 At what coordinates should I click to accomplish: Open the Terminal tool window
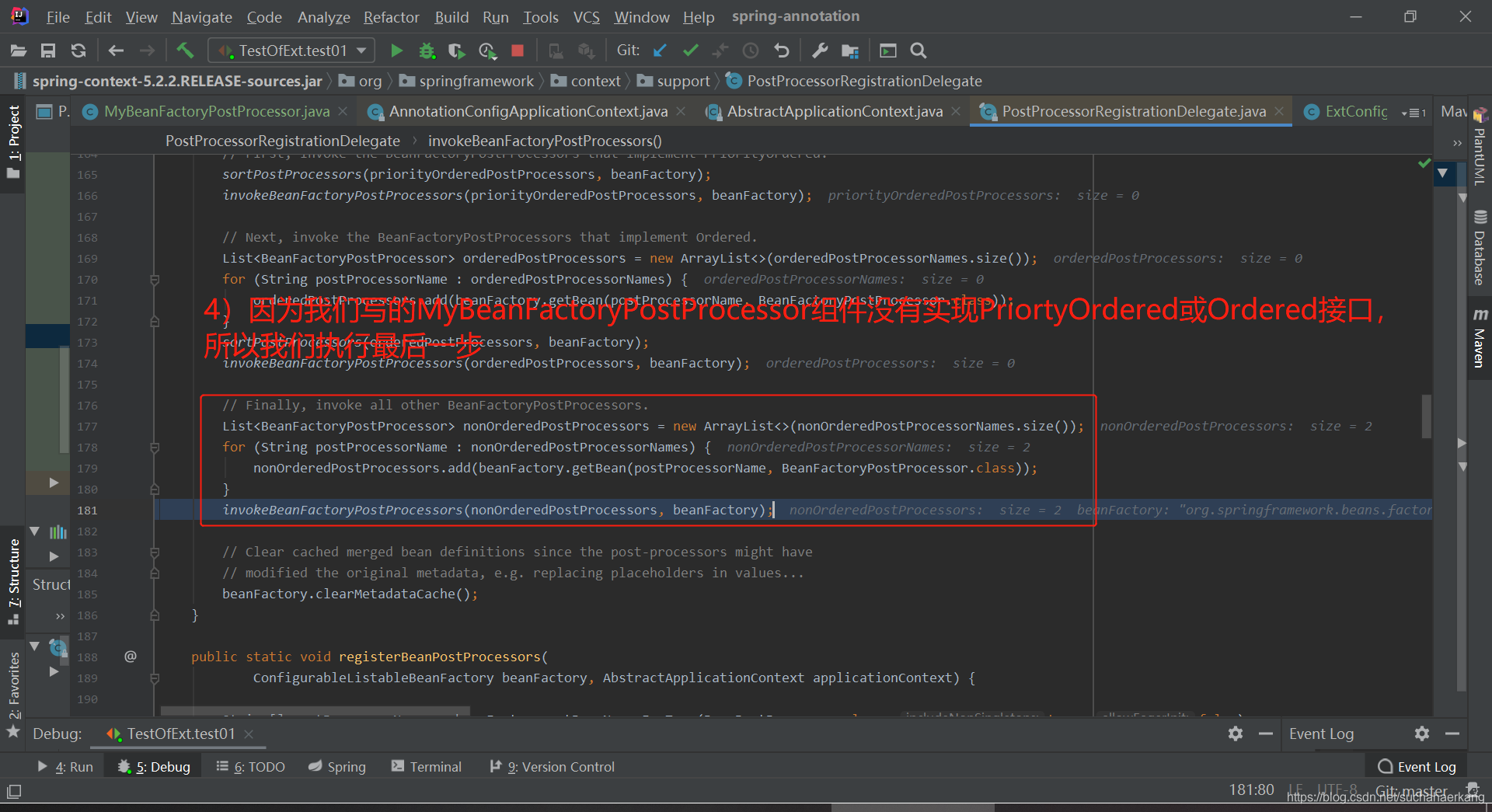click(x=426, y=767)
